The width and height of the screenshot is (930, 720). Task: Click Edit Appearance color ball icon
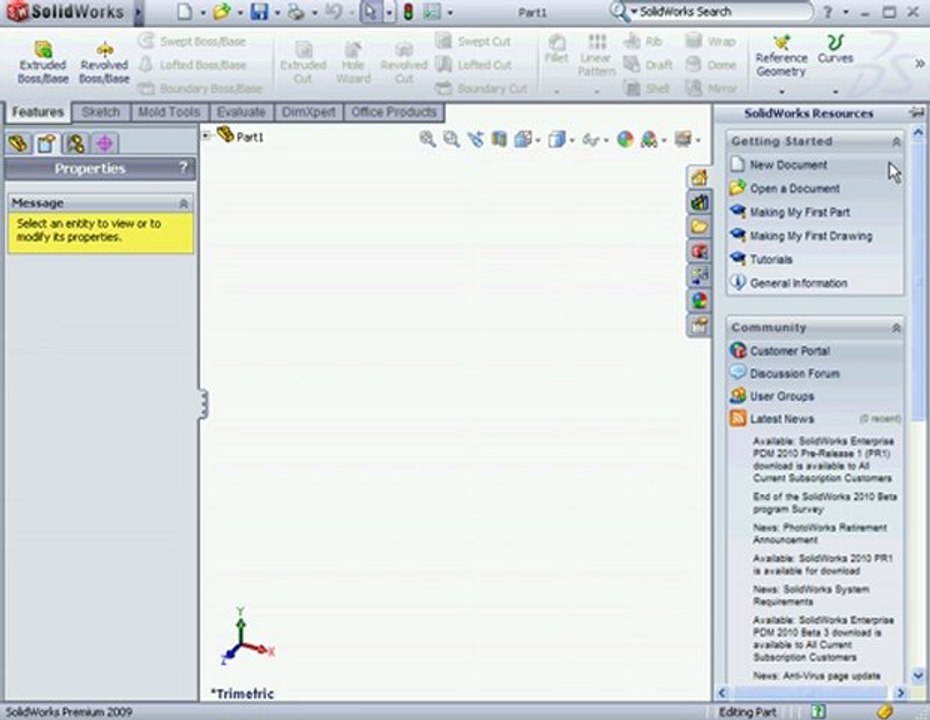point(625,139)
